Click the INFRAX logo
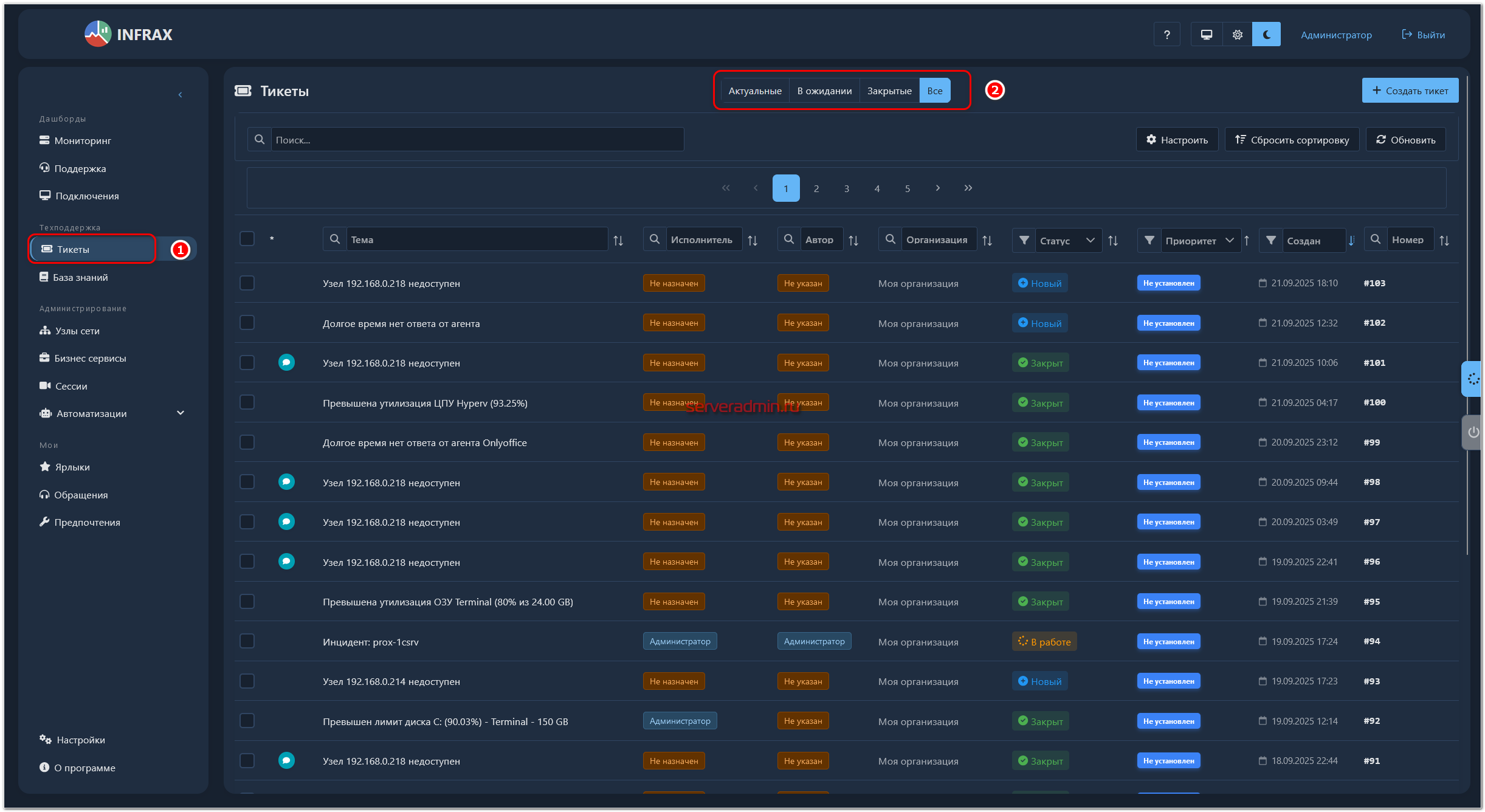This screenshot has height=812, width=1485. coord(128,34)
